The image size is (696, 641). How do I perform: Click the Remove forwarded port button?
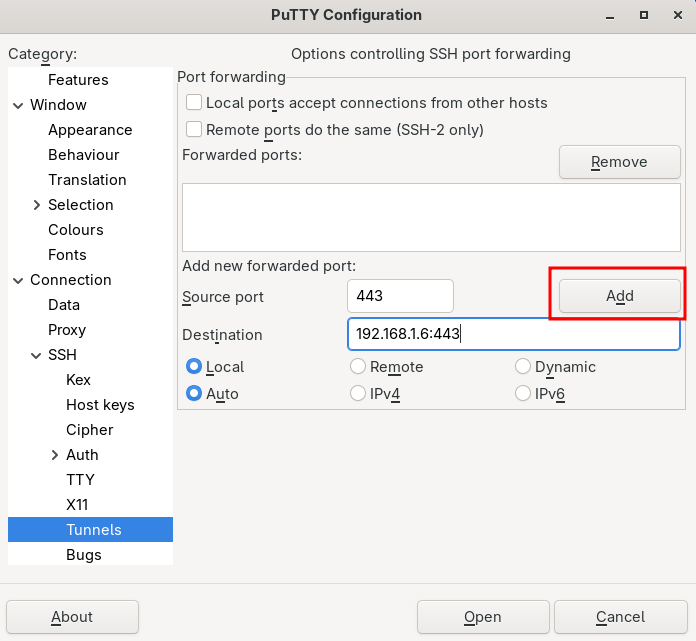(x=620, y=162)
